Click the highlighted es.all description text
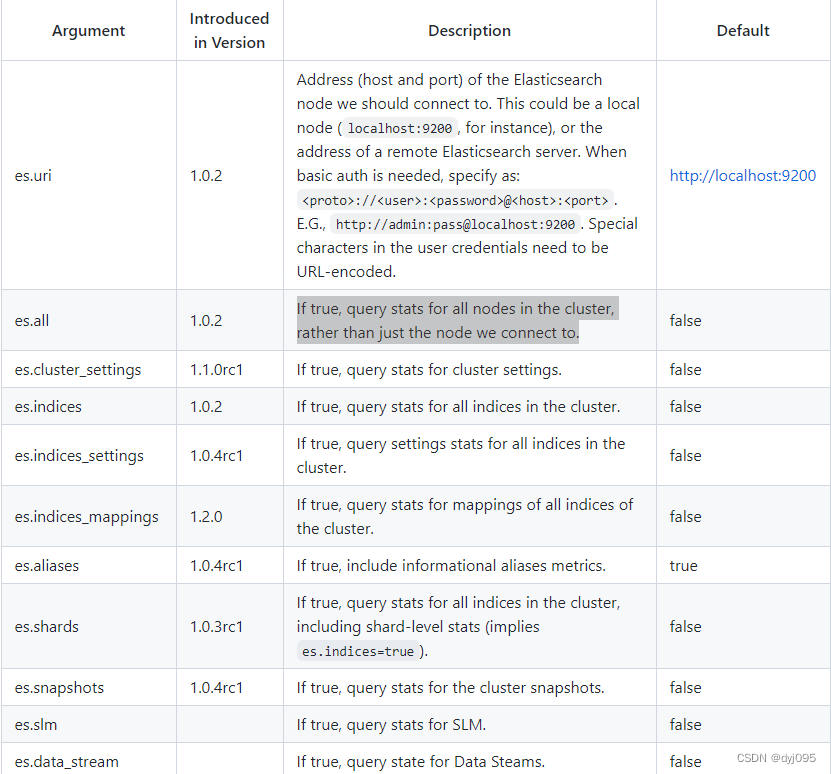This screenshot has height=774, width=831. (x=456, y=320)
